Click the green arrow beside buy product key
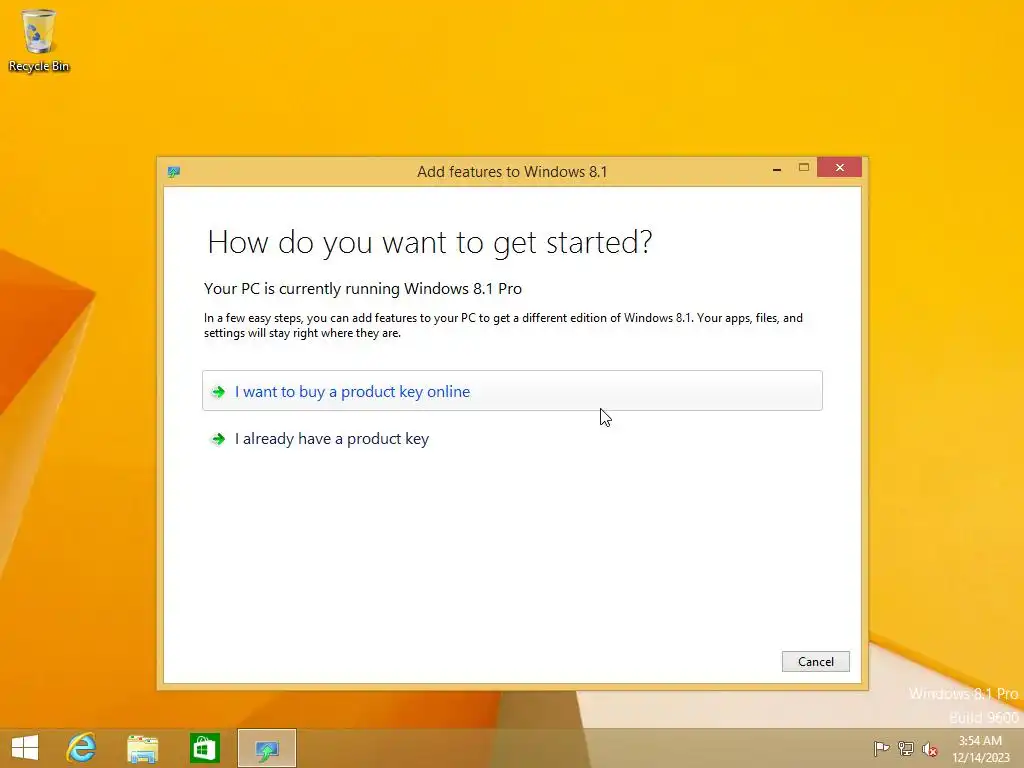This screenshot has height=768, width=1024. [x=218, y=392]
